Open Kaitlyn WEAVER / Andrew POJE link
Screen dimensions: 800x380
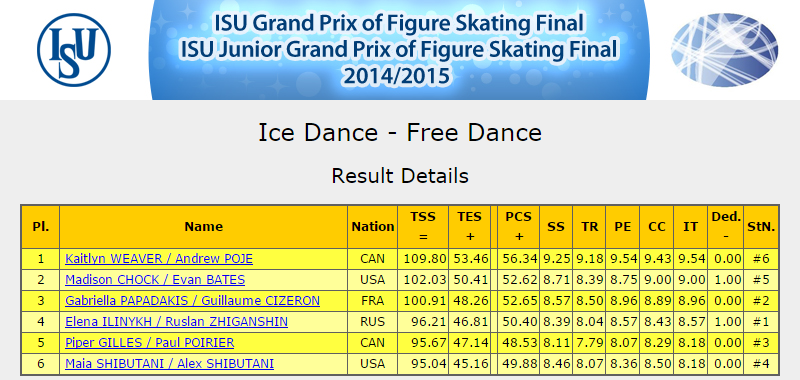159,259
